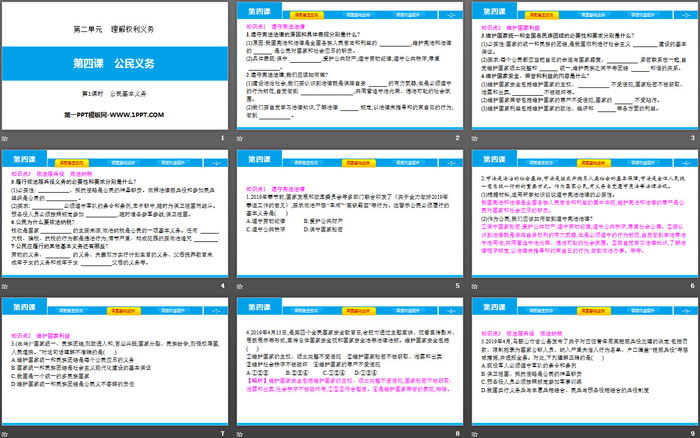Click the animation star icon under slide 6
700x438 pixels.
[475, 286]
